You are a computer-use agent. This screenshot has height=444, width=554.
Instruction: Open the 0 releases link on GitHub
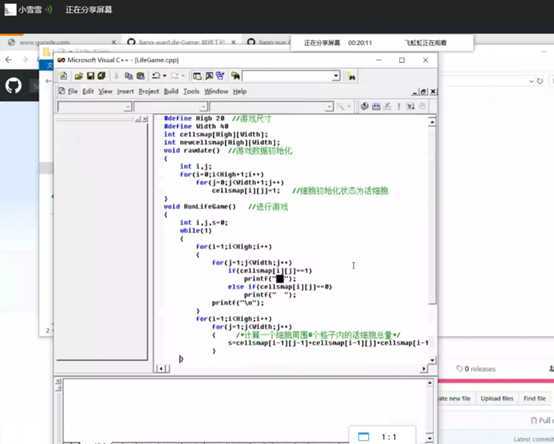click(476, 369)
